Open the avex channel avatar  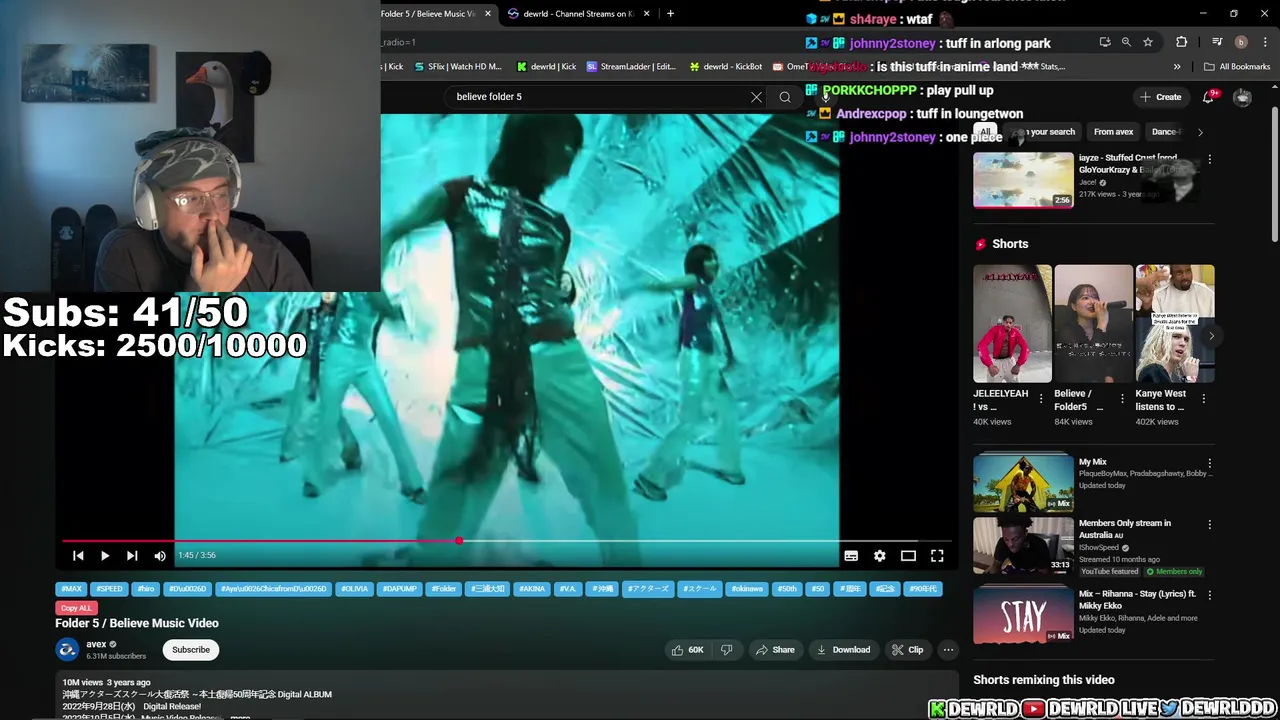[x=67, y=650]
